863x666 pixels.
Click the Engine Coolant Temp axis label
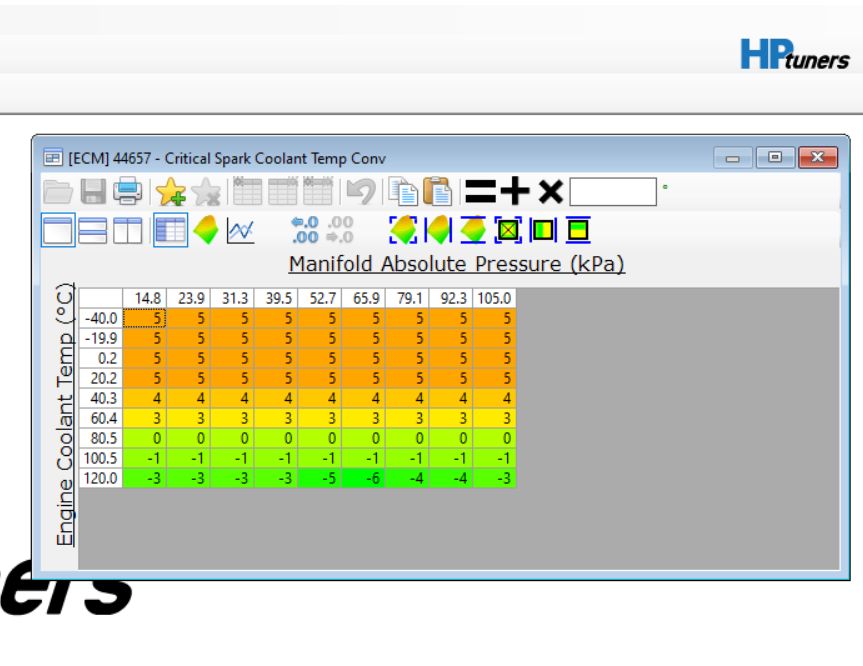tap(65, 415)
